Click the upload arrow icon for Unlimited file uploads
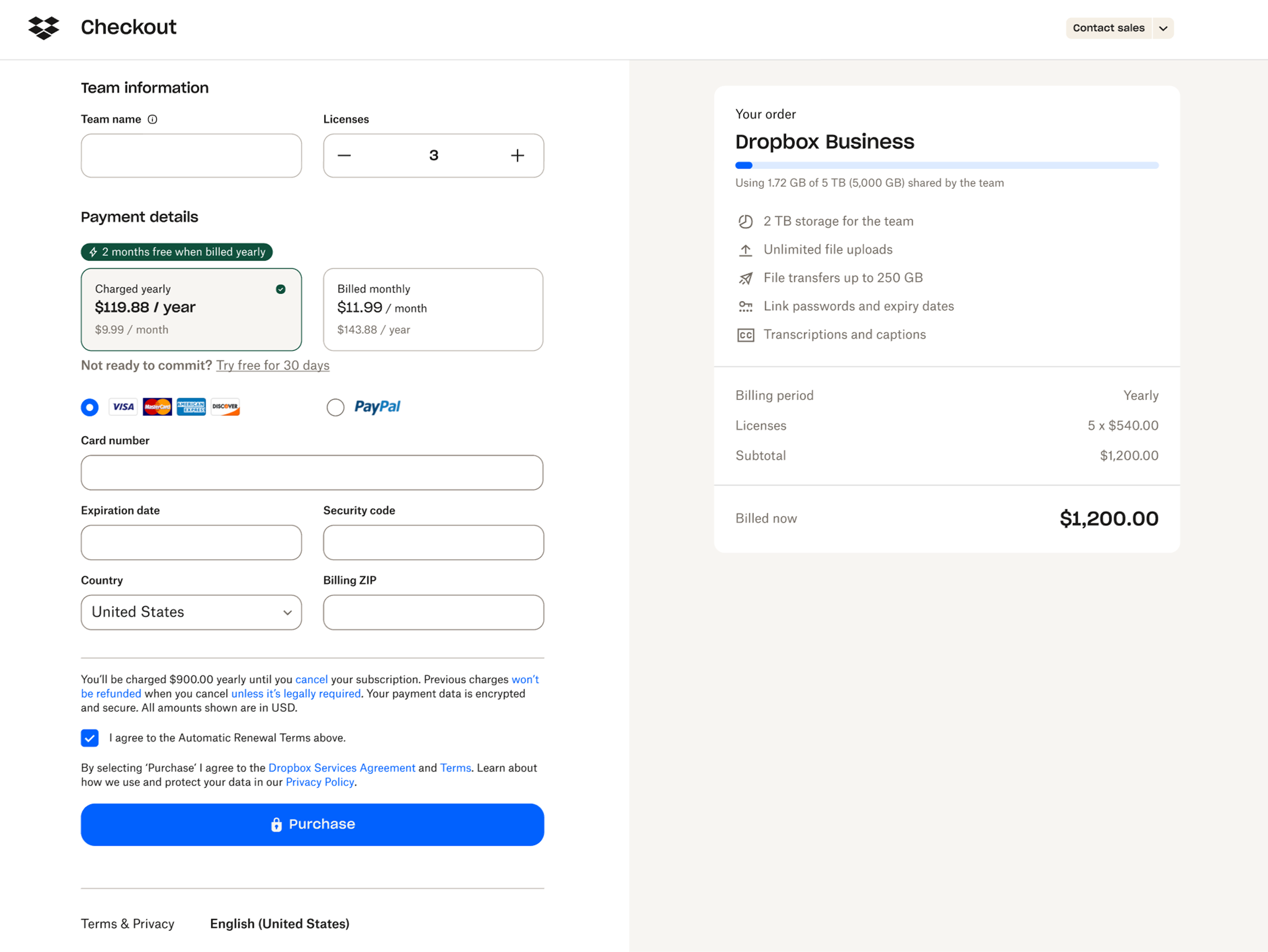The image size is (1268, 952). point(745,250)
